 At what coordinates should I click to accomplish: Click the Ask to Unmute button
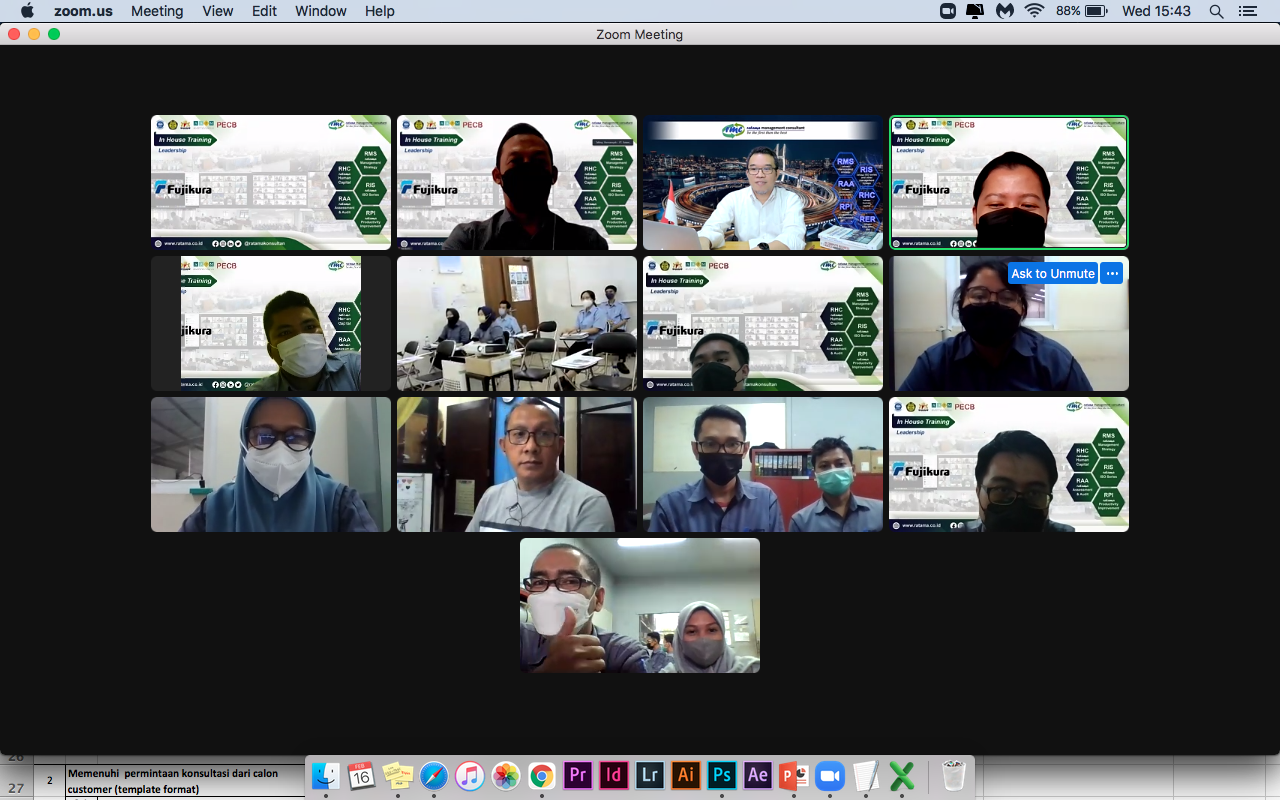(x=1052, y=274)
